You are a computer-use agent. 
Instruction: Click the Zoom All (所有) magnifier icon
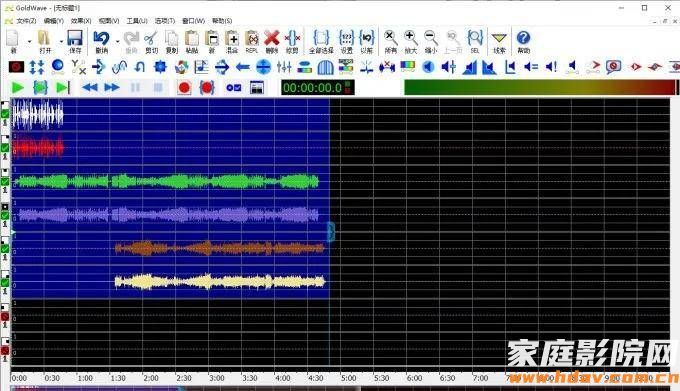pyautogui.click(x=390, y=39)
